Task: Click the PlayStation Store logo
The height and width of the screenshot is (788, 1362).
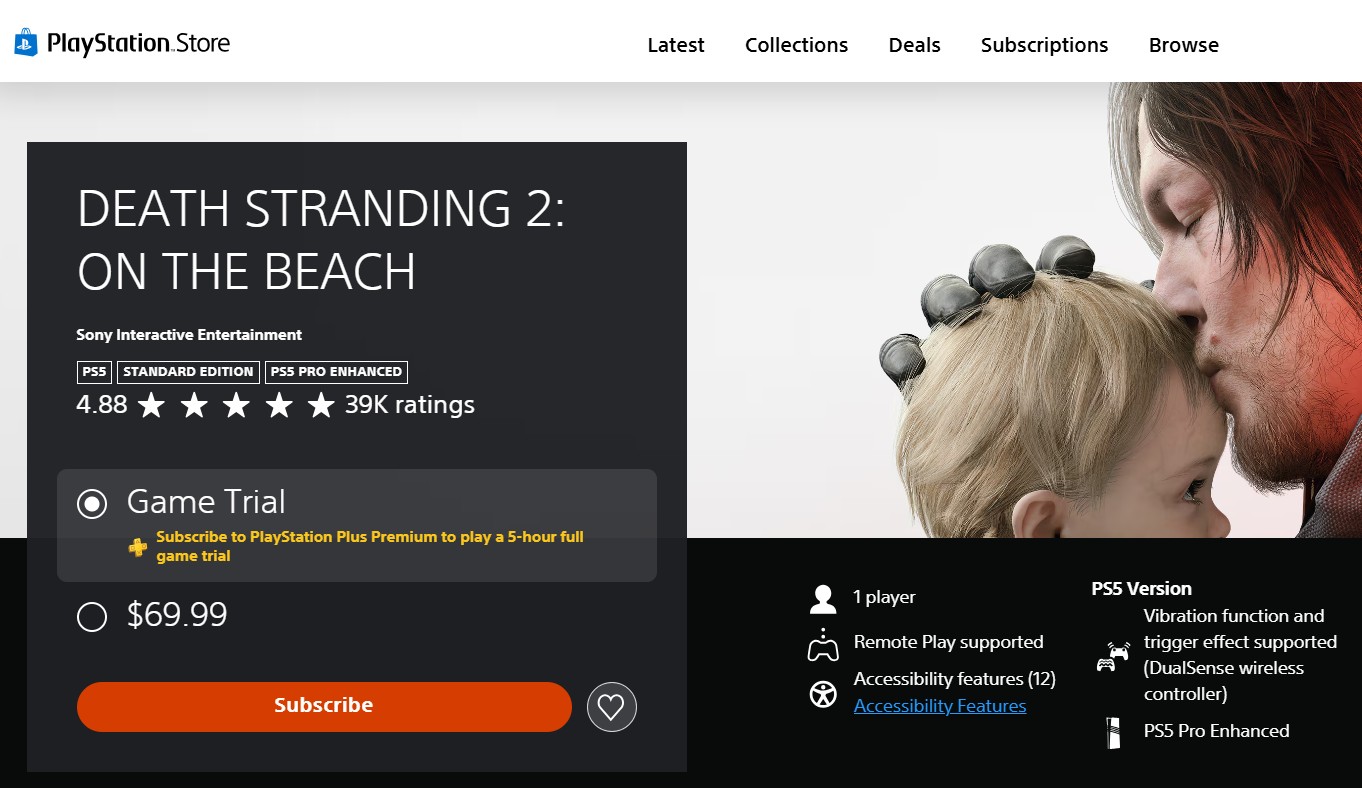Action: (x=122, y=43)
